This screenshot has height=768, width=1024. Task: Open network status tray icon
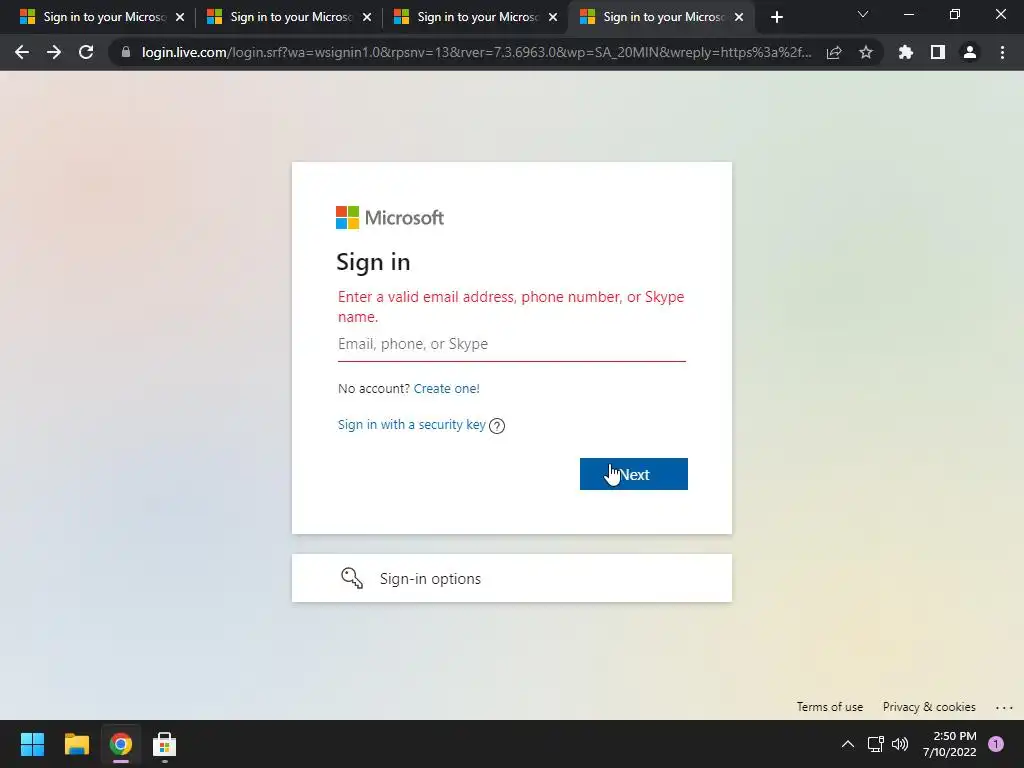(876, 744)
